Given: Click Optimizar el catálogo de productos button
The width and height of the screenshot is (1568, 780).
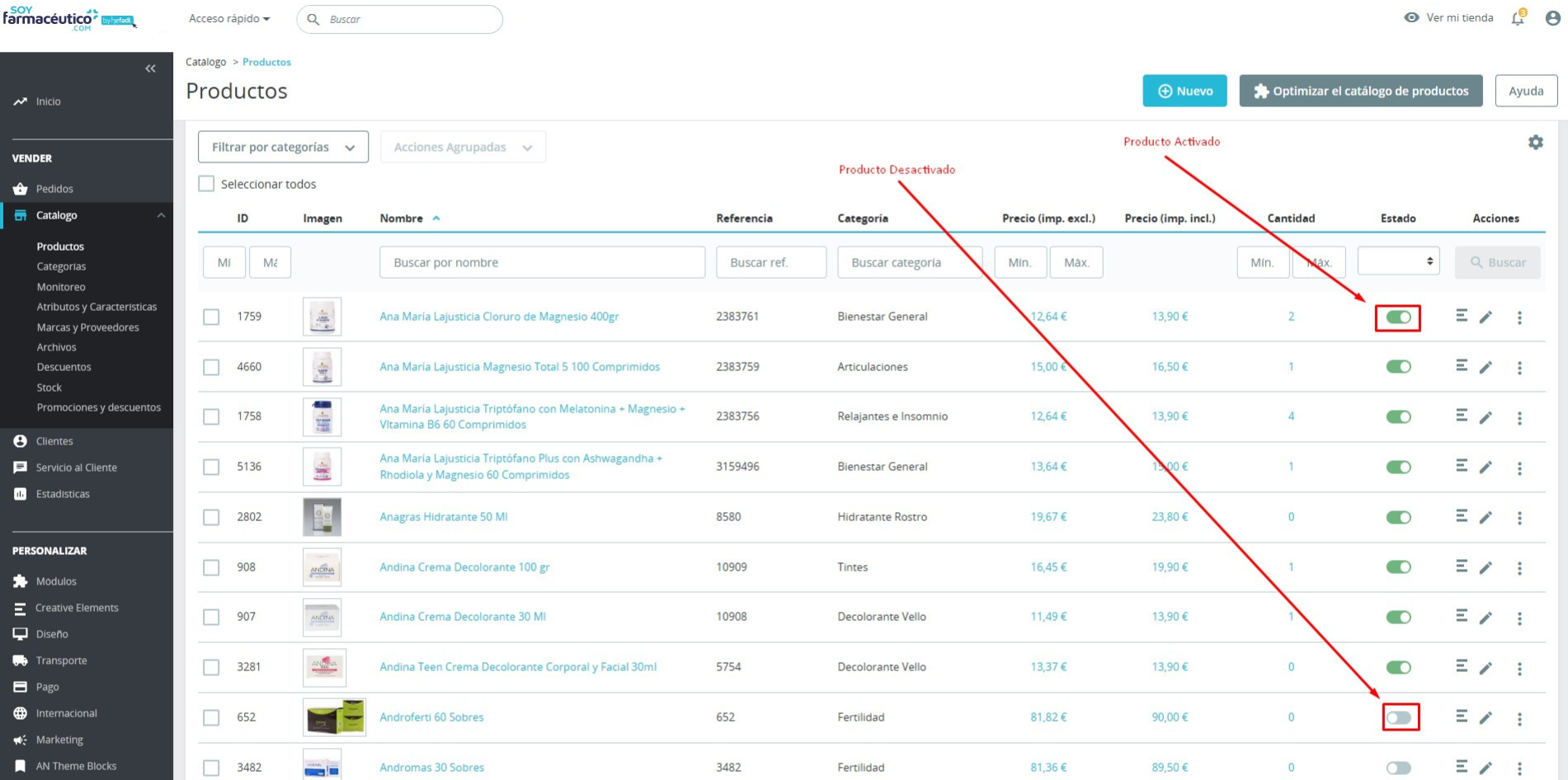Looking at the screenshot, I should 1361,91.
